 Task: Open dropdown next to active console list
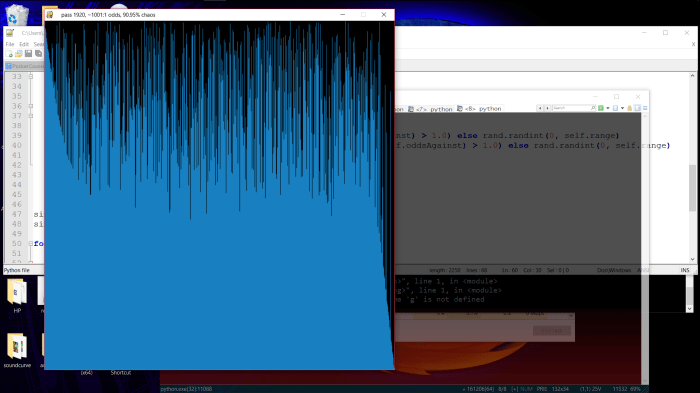pos(622,108)
